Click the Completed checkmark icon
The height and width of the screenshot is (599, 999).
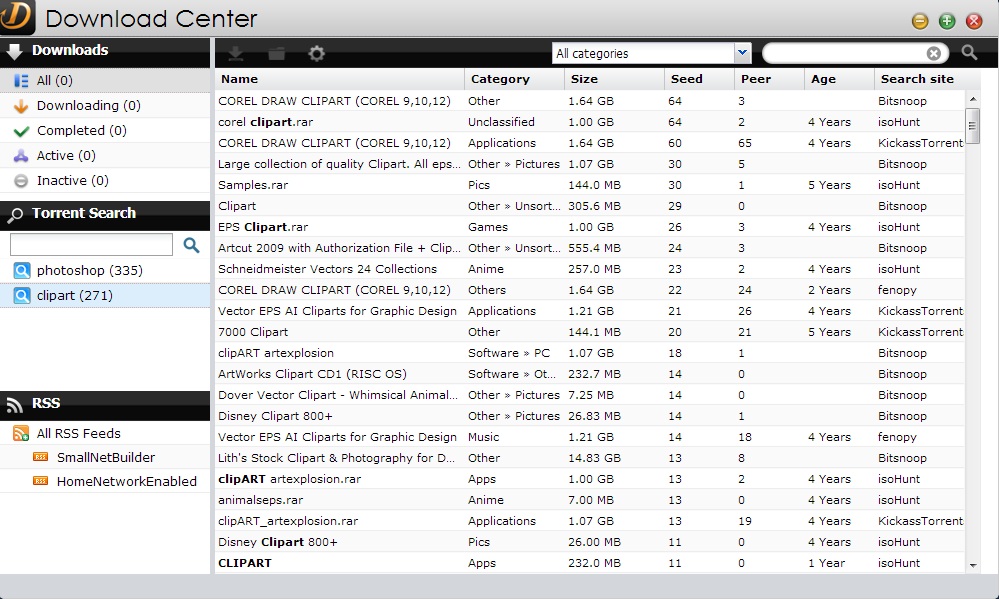[21, 131]
